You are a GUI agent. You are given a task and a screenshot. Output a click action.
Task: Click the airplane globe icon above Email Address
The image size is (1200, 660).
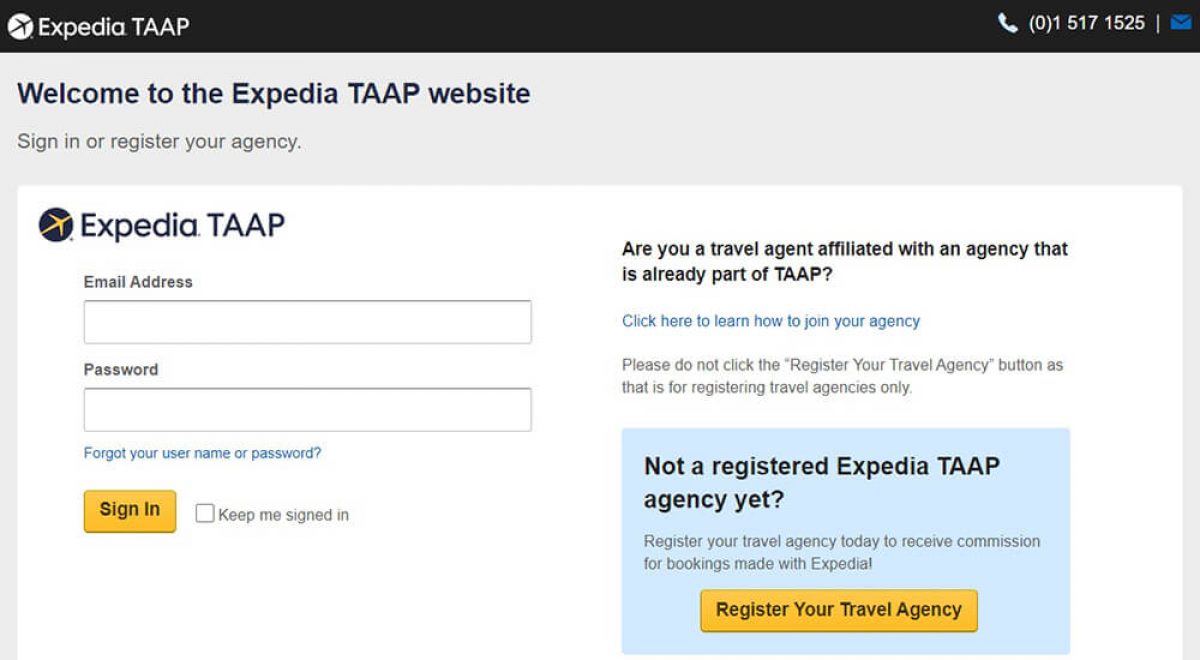point(56,225)
